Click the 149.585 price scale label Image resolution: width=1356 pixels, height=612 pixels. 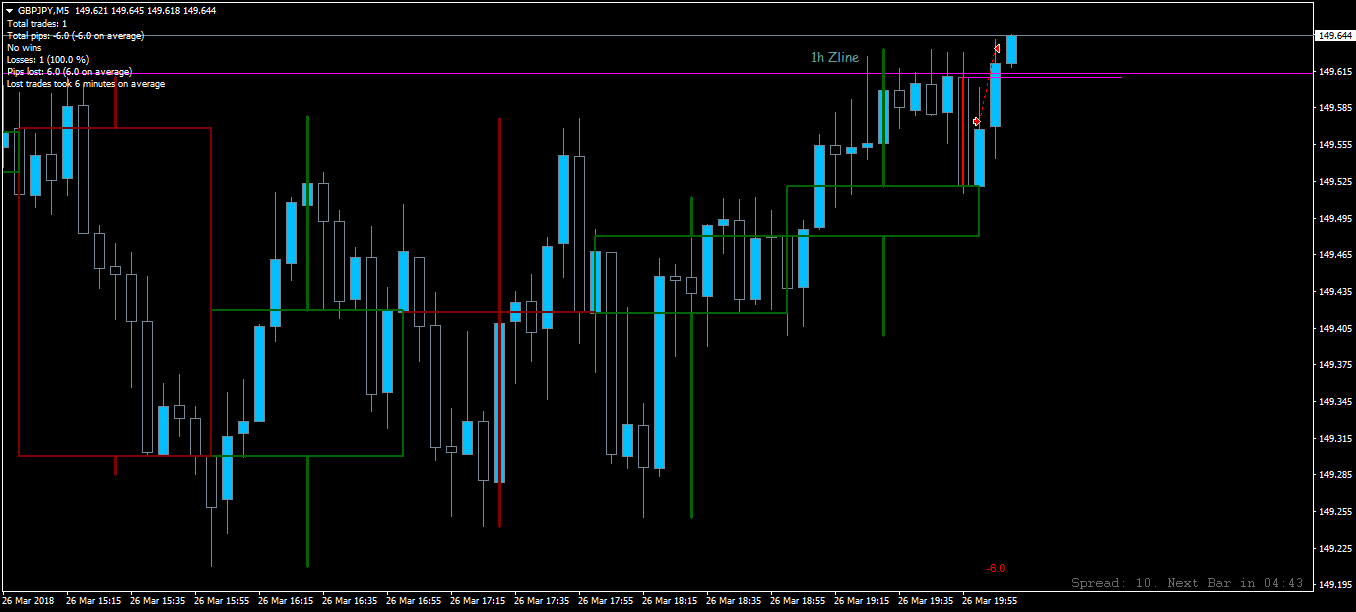[1335, 108]
